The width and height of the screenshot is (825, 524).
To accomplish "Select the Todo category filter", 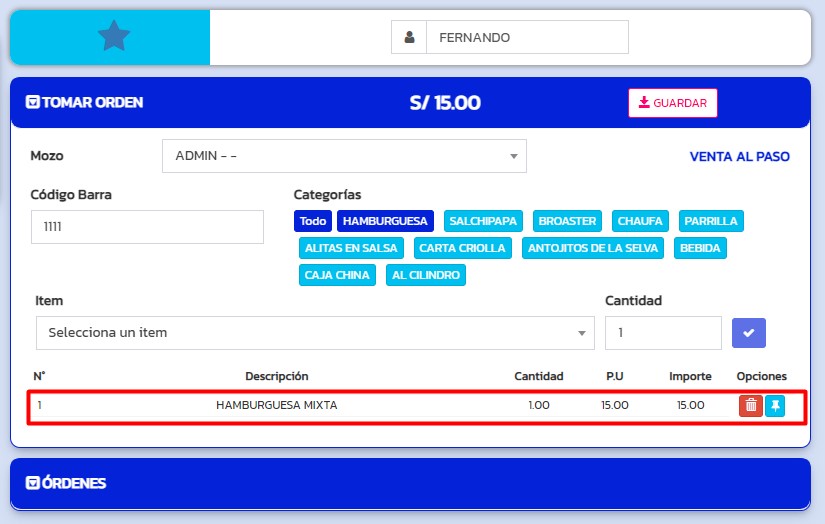I will [x=313, y=221].
